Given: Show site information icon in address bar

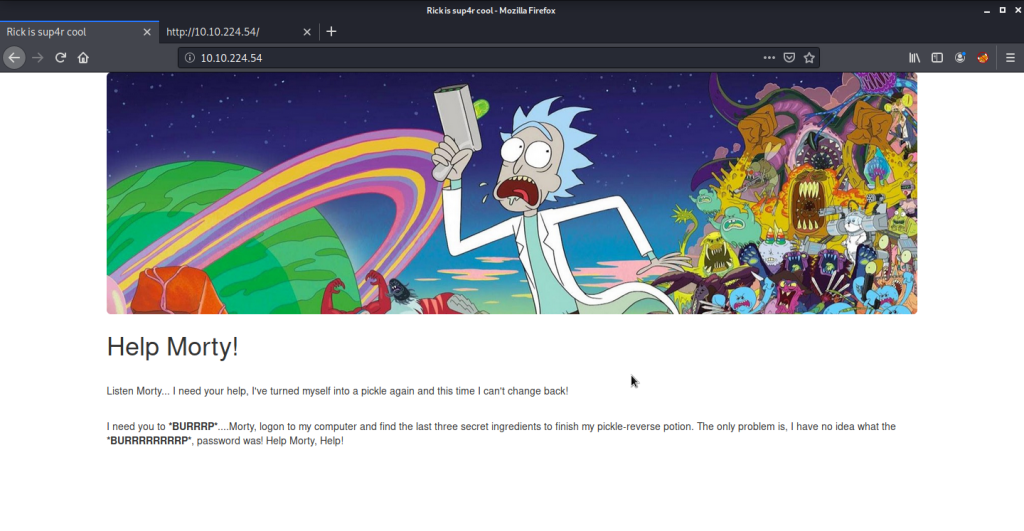Looking at the screenshot, I should [x=190, y=58].
